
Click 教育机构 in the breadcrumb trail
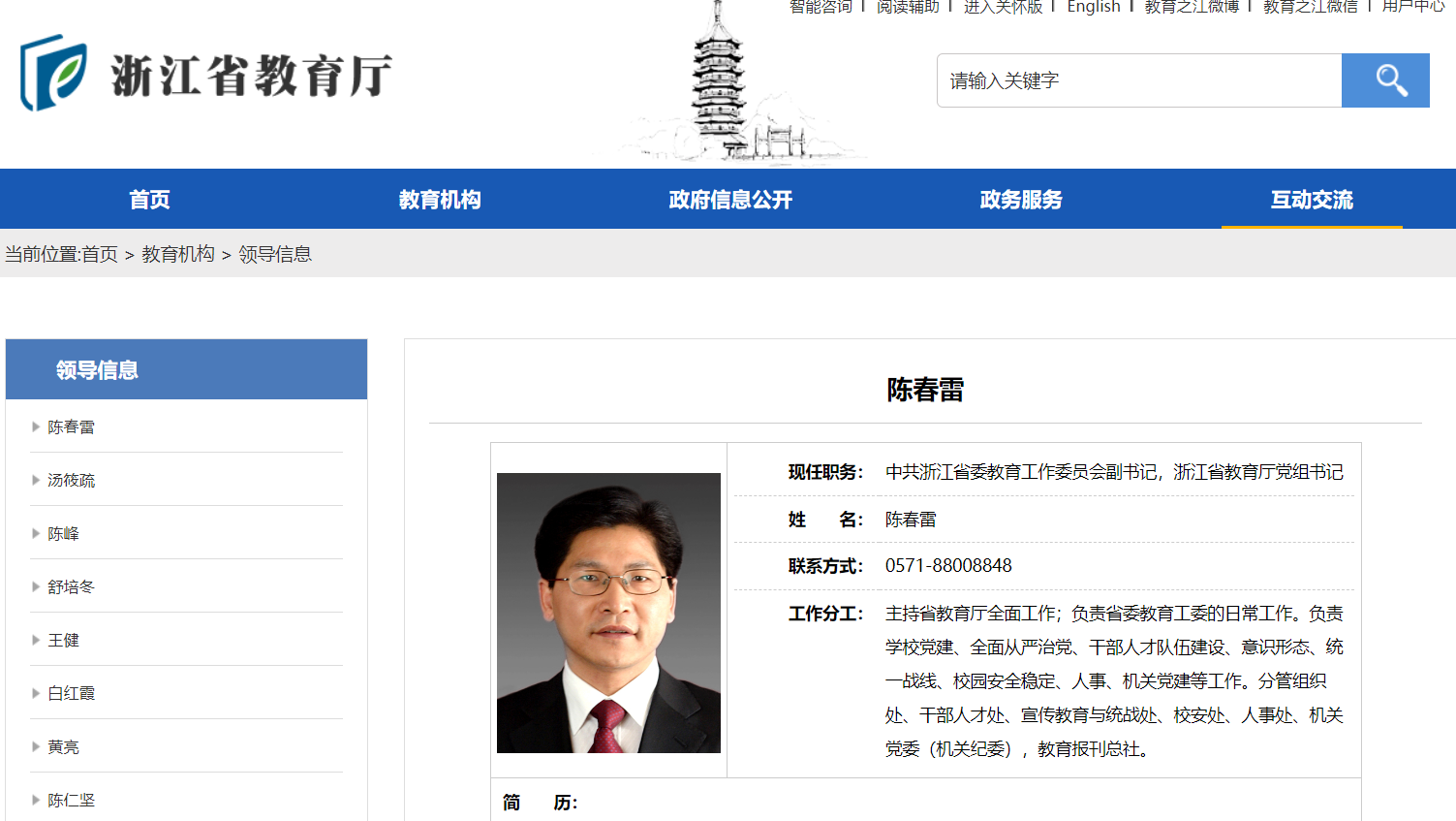[178, 254]
